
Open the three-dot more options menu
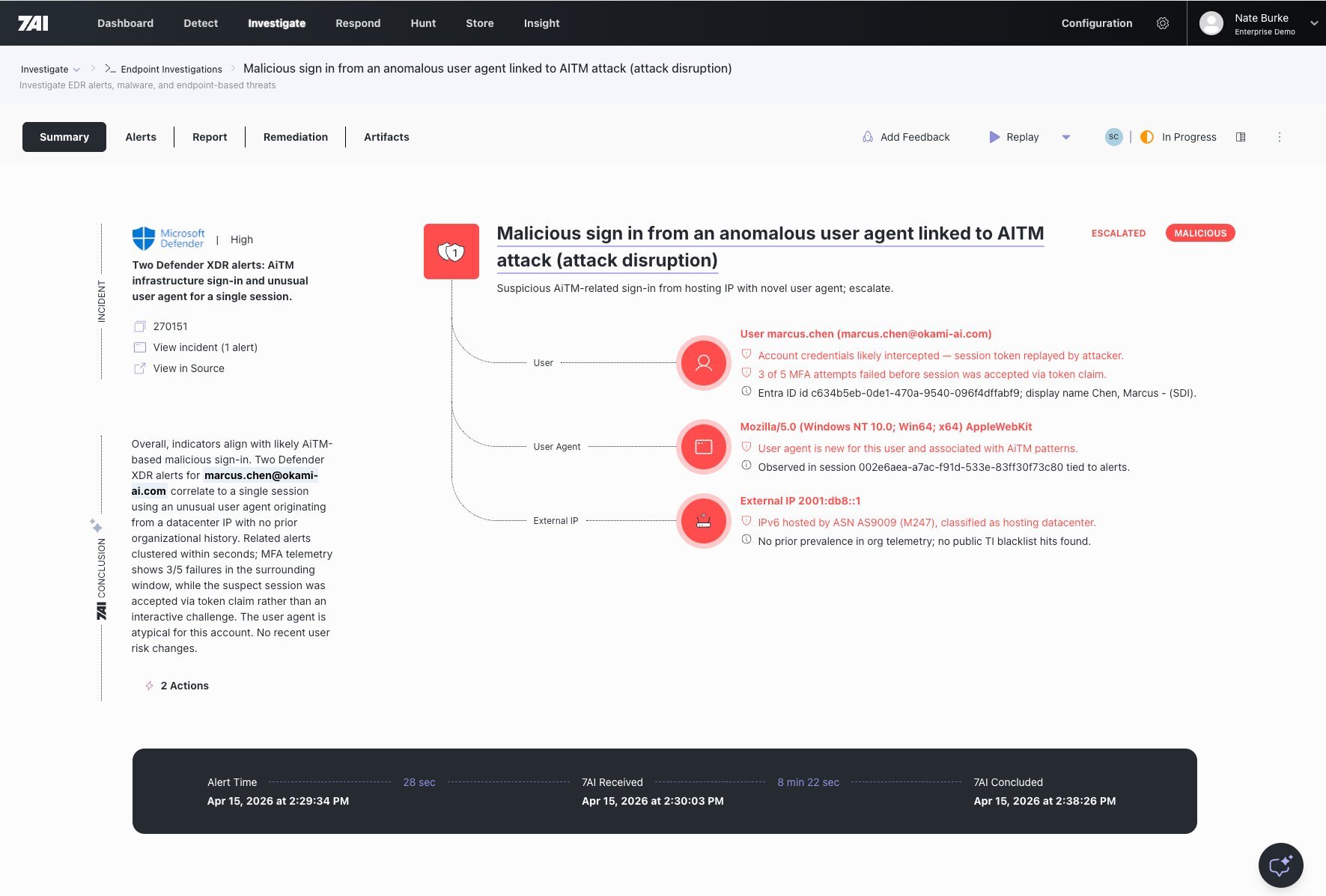pyautogui.click(x=1279, y=137)
